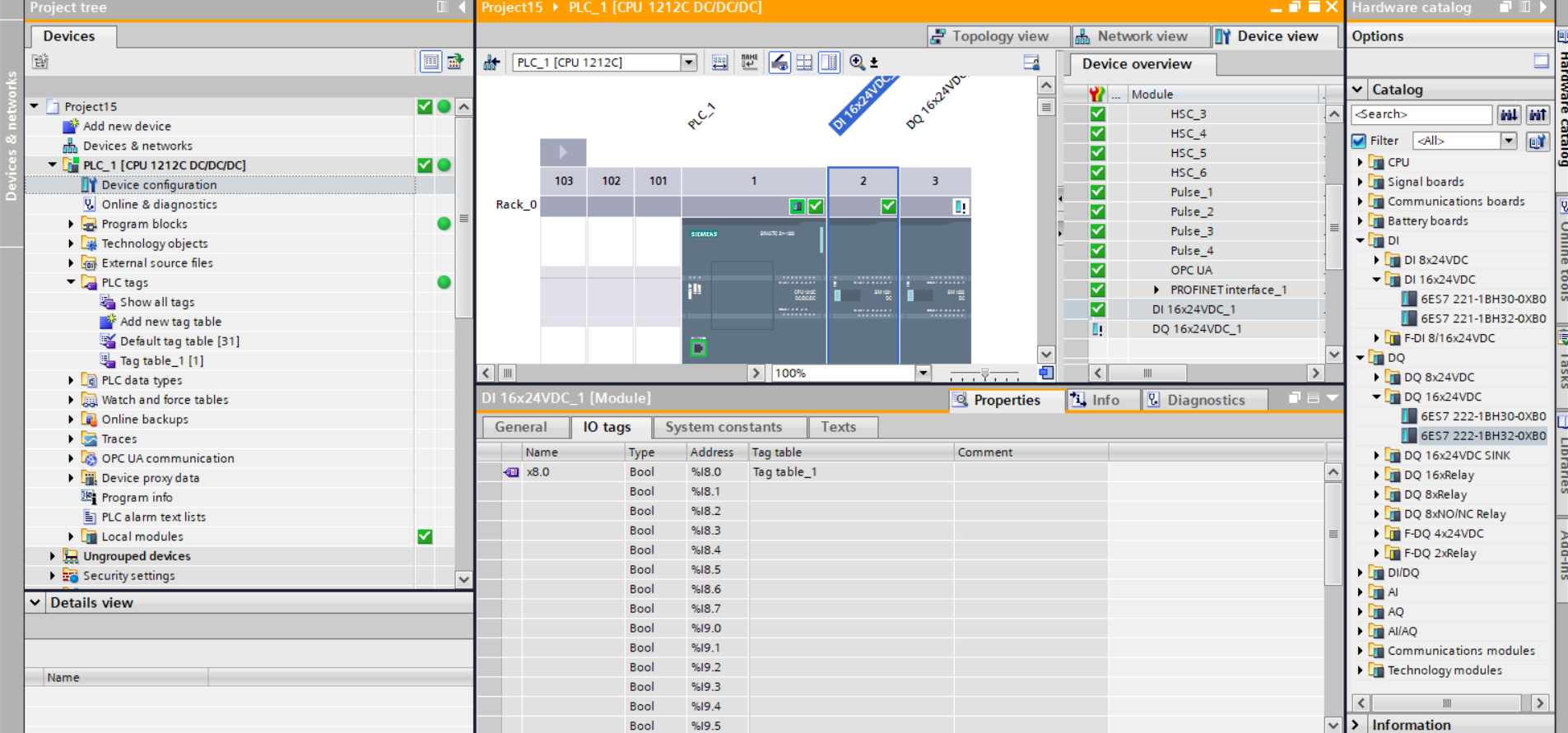The height and width of the screenshot is (733, 1568).
Task: Click the PLC alarm text lists icon
Action: coord(89,517)
